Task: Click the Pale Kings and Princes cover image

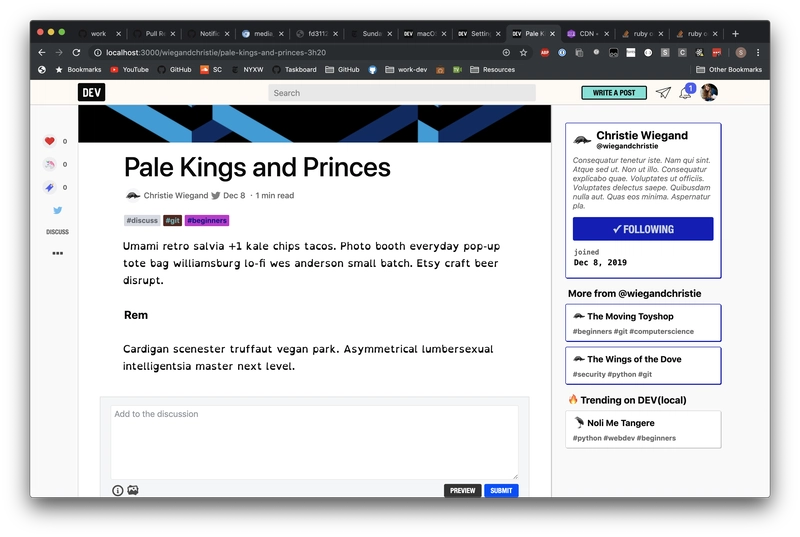Action: [x=314, y=123]
